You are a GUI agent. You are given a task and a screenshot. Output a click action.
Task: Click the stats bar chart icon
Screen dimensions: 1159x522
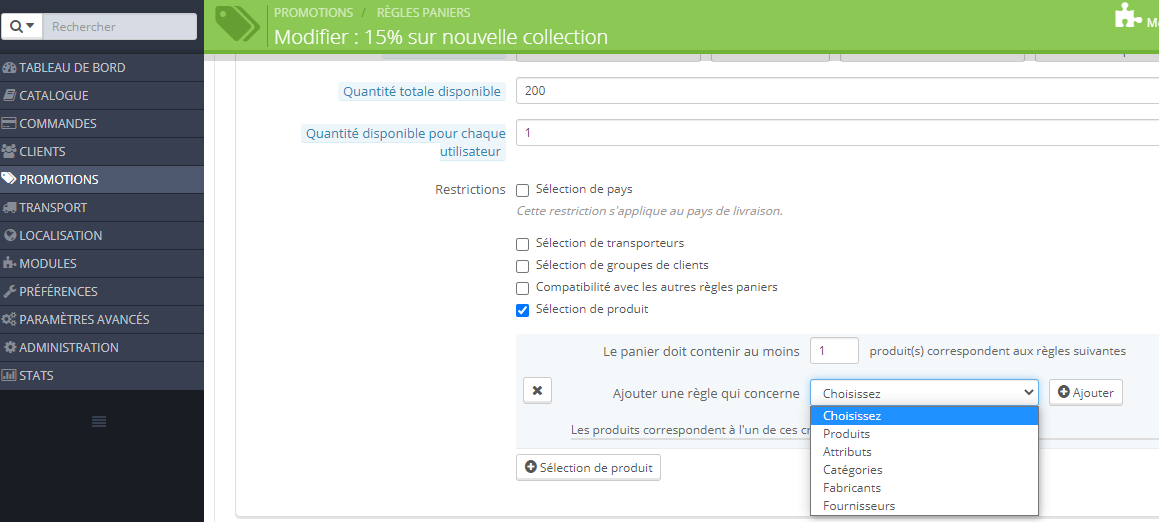pyautogui.click(x=10, y=376)
